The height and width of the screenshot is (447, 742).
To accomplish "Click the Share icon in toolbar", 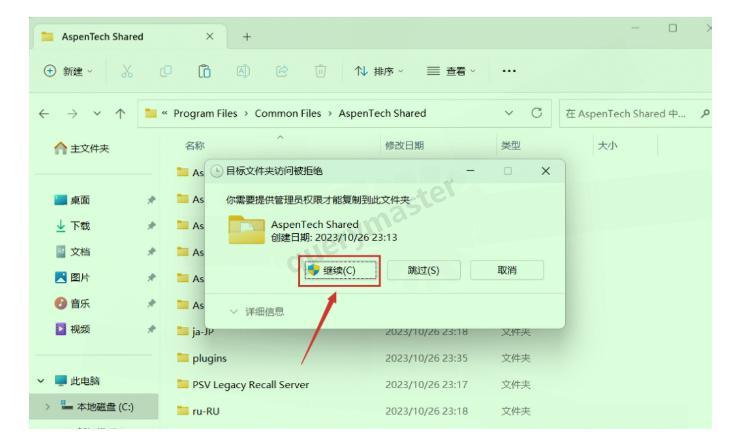I will (282, 71).
